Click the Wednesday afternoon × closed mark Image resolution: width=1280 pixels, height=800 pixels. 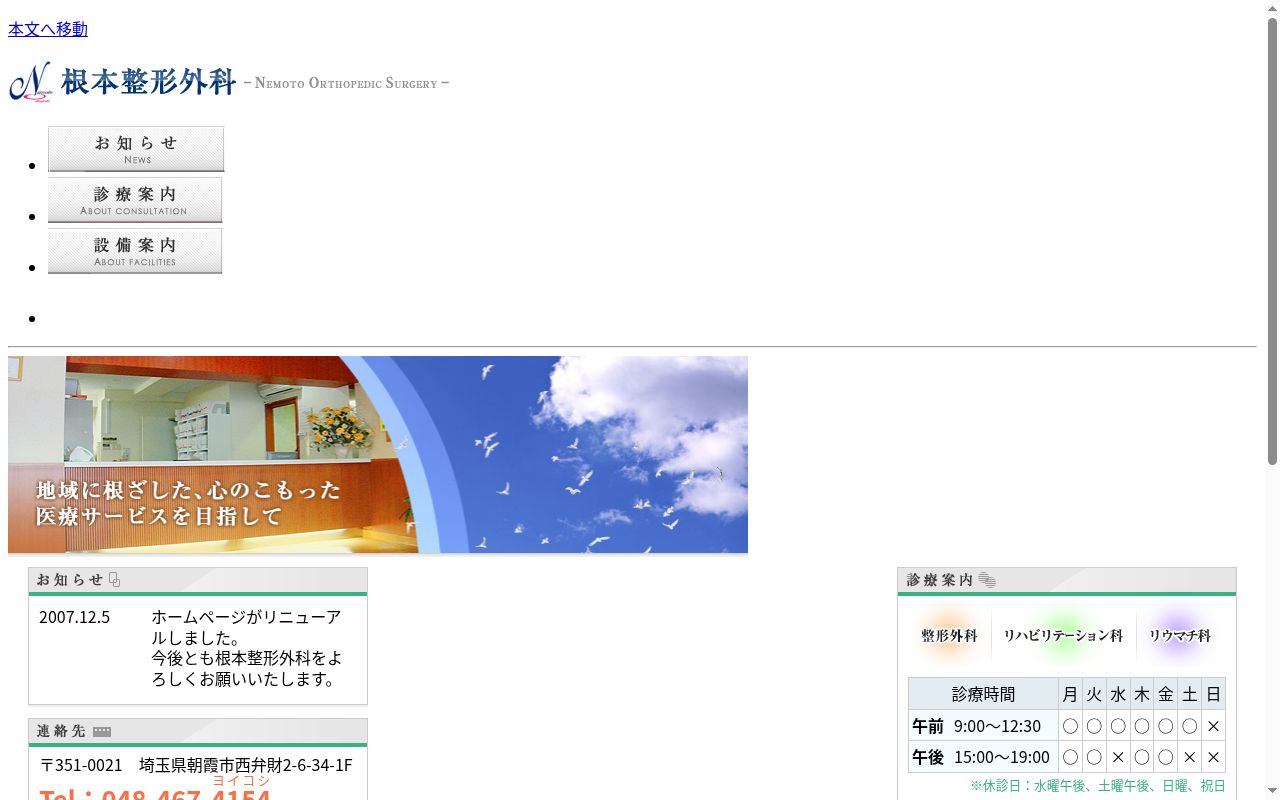point(1118,757)
